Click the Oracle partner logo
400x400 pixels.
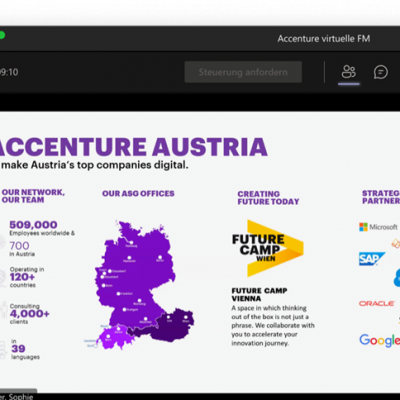[x=377, y=303]
